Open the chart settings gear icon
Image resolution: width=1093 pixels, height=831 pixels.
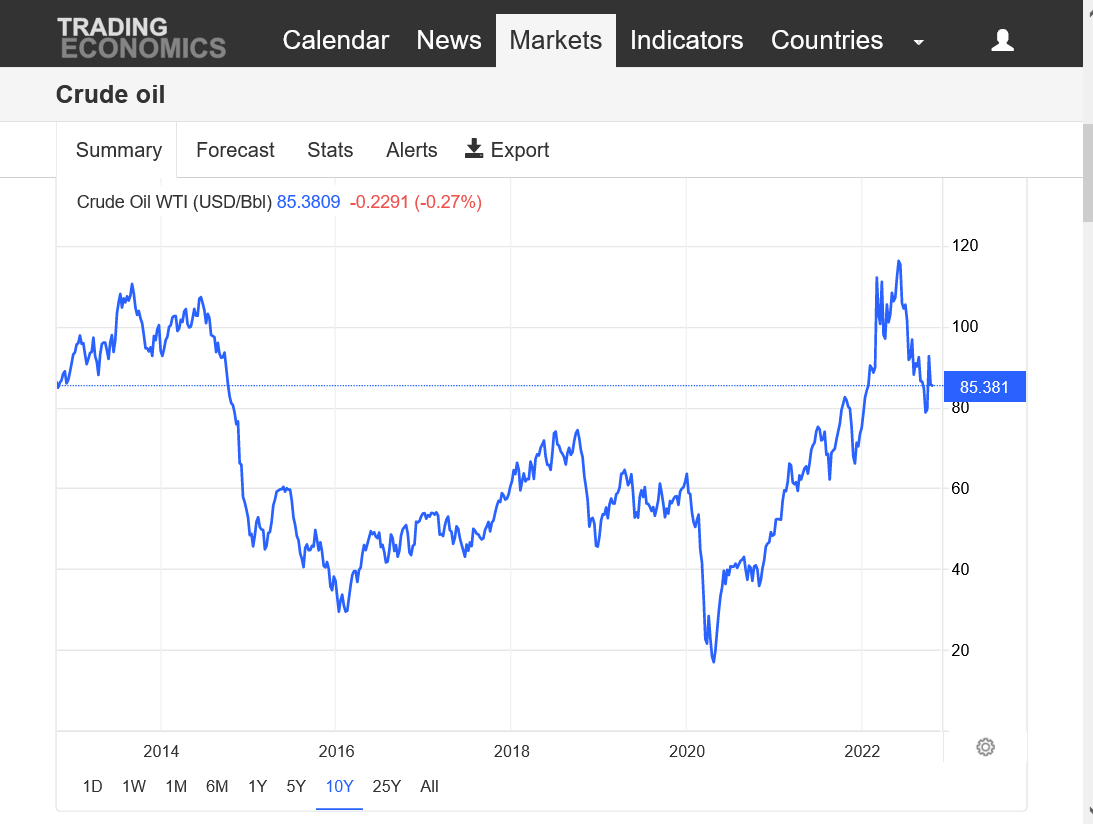[x=985, y=747]
